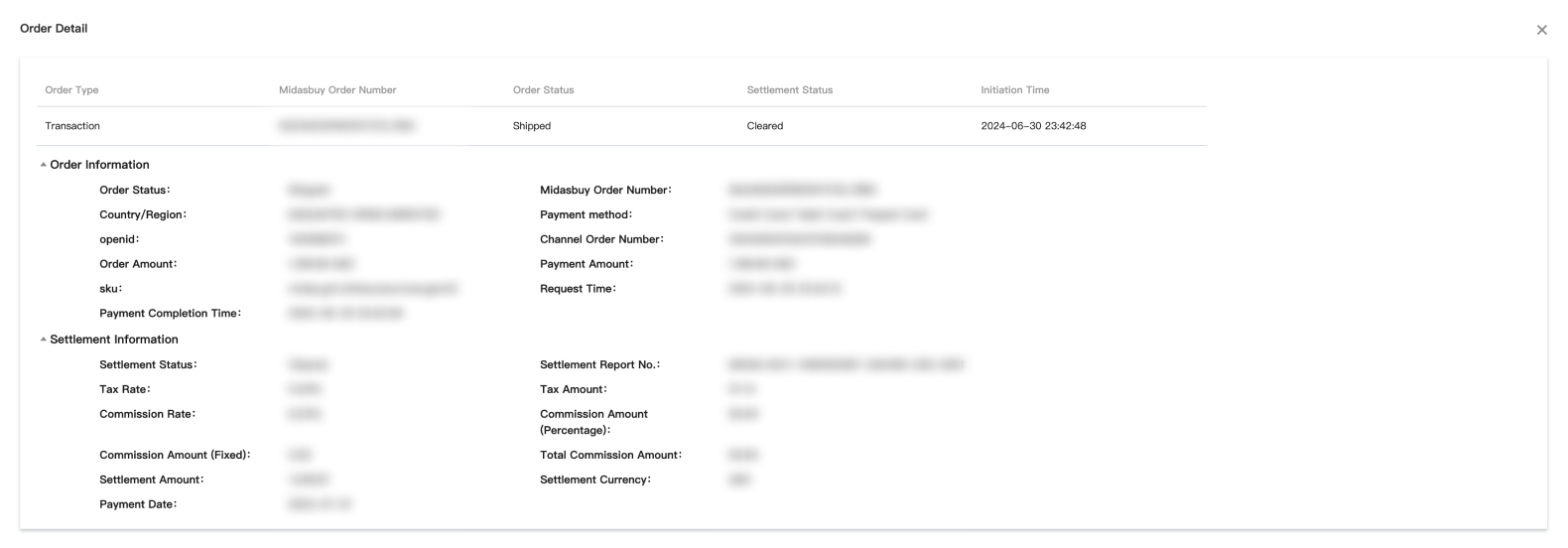
Task: Click the openid field label
Action: click(x=119, y=239)
